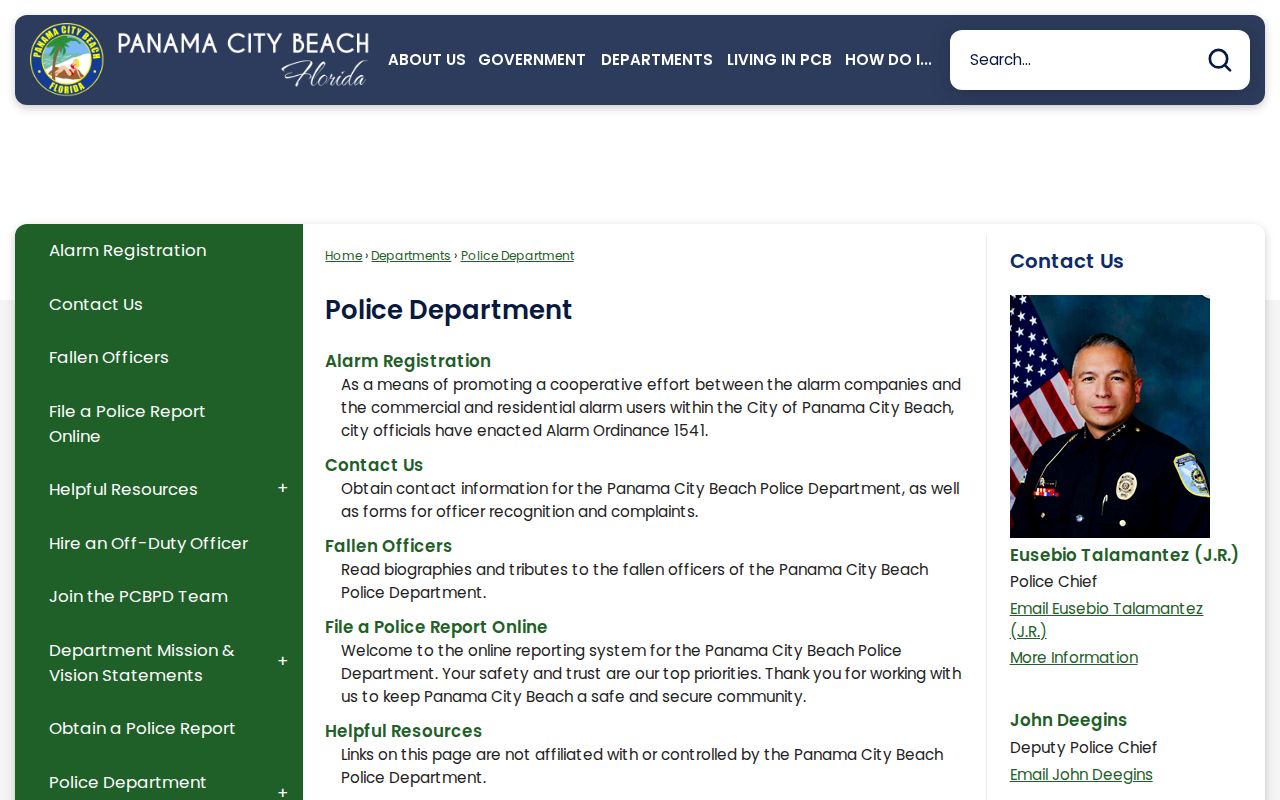Open Department Mission & Vision Statements link
The image size is (1280, 800).
click(142, 662)
